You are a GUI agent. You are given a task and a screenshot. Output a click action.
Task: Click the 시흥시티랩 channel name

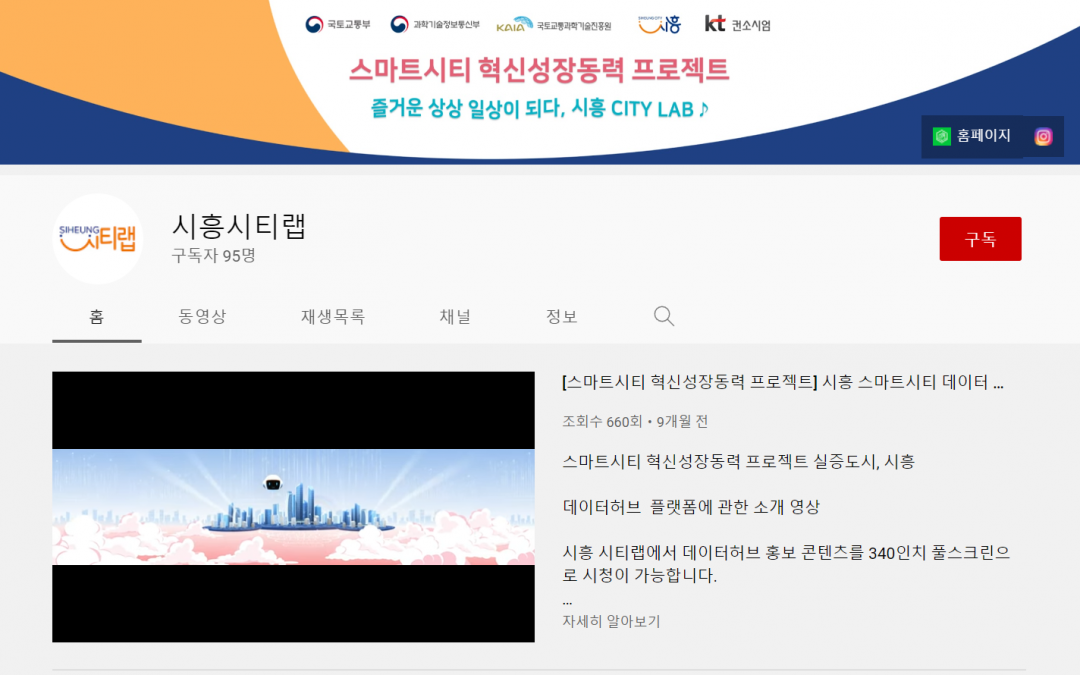click(x=239, y=226)
